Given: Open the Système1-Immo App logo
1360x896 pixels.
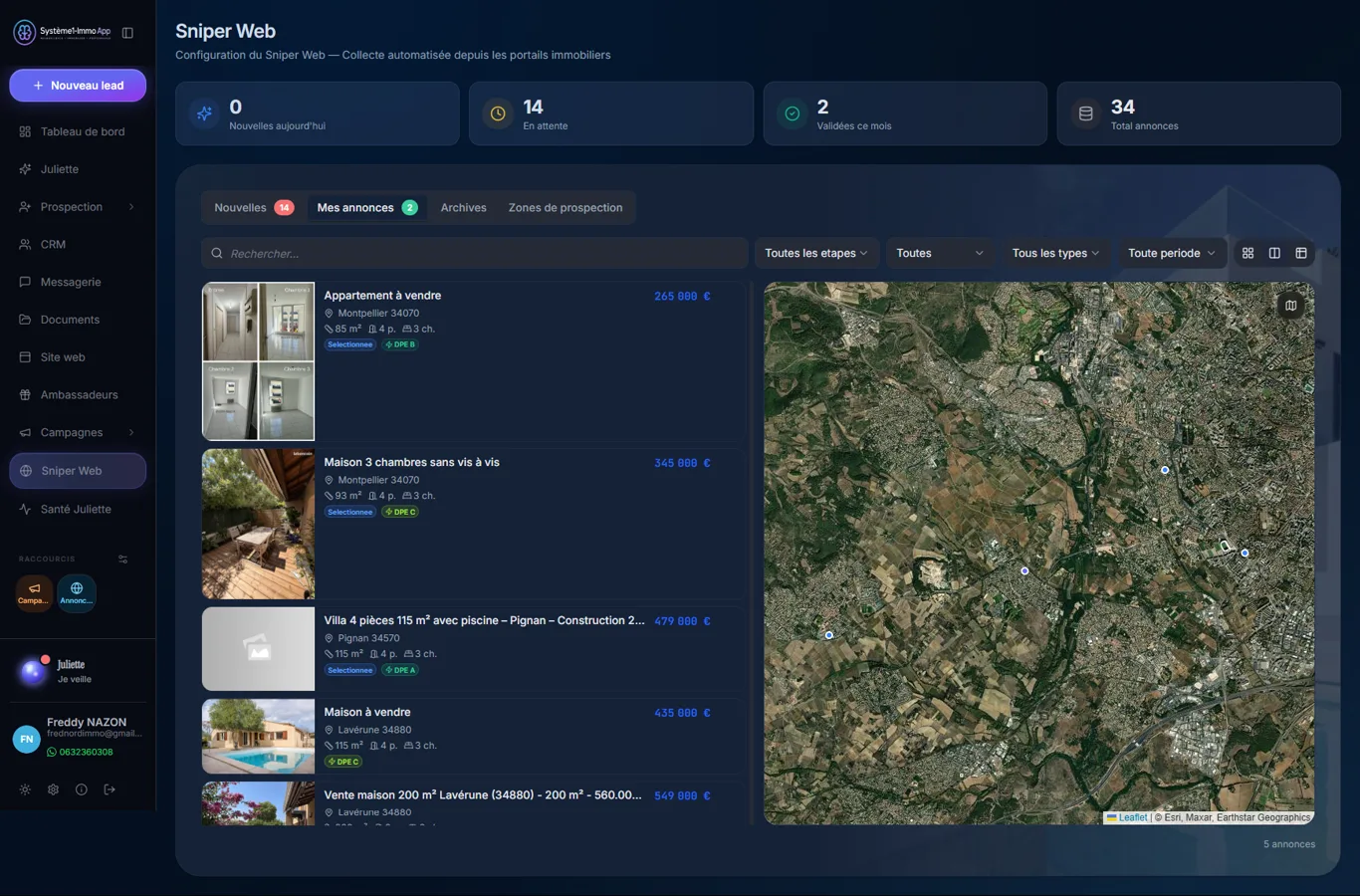Looking at the screenshot, I should (62, 33).
